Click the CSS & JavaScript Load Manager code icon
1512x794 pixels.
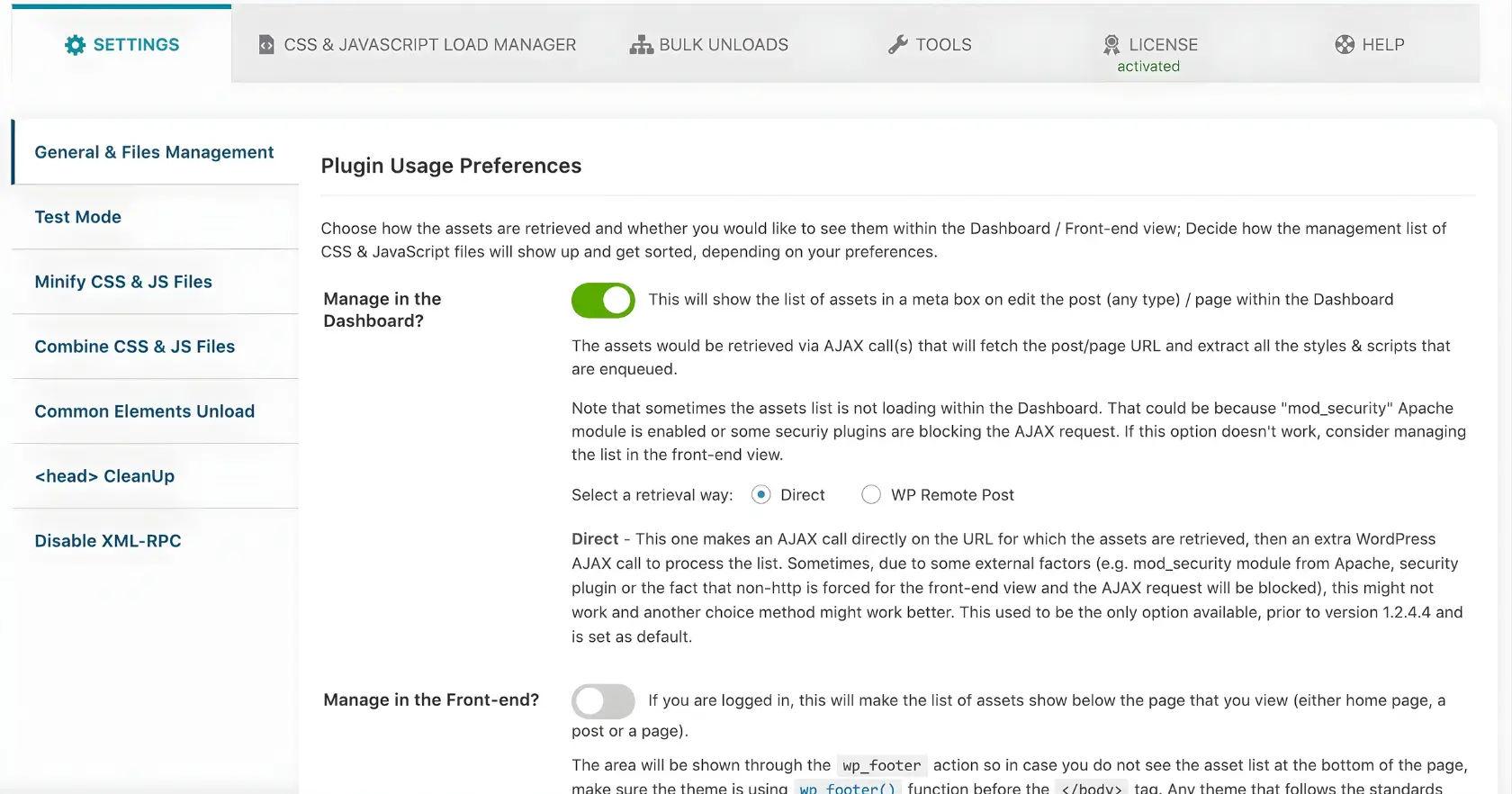click(x=265, y=43)
